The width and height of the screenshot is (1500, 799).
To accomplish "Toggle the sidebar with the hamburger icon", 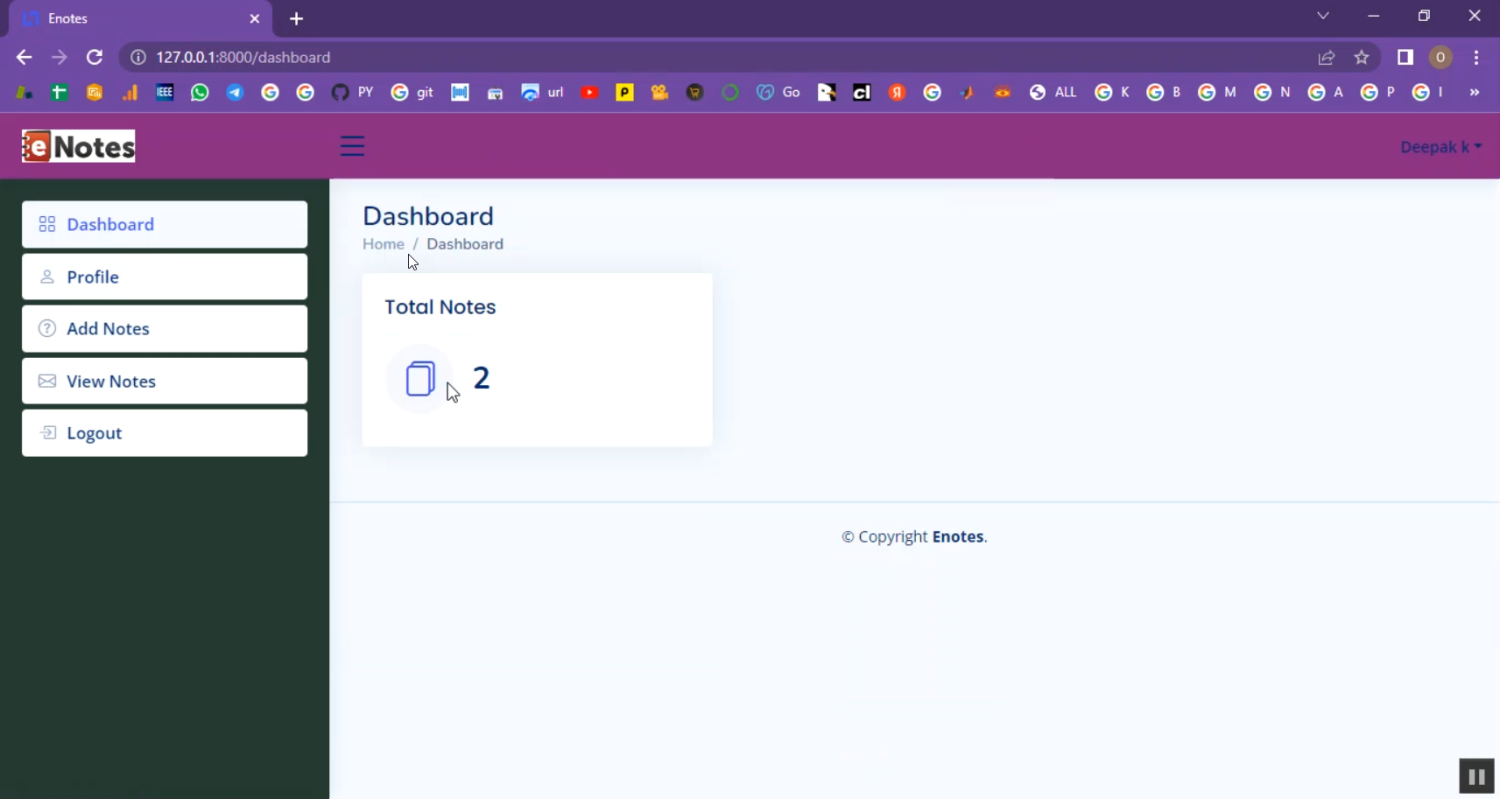I will [352, 146].
